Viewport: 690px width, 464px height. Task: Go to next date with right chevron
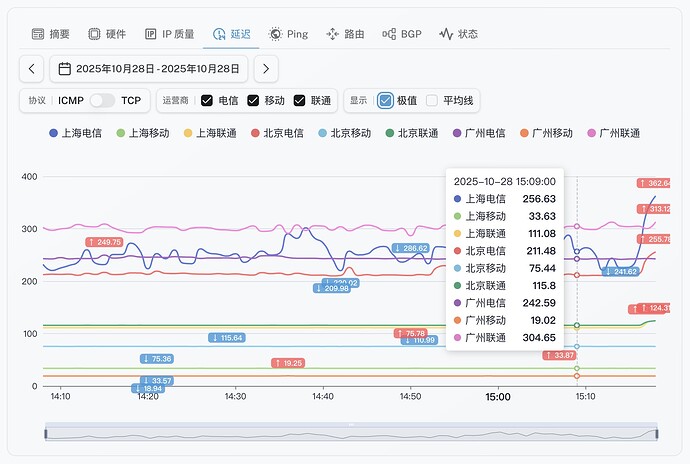[265, 69]
